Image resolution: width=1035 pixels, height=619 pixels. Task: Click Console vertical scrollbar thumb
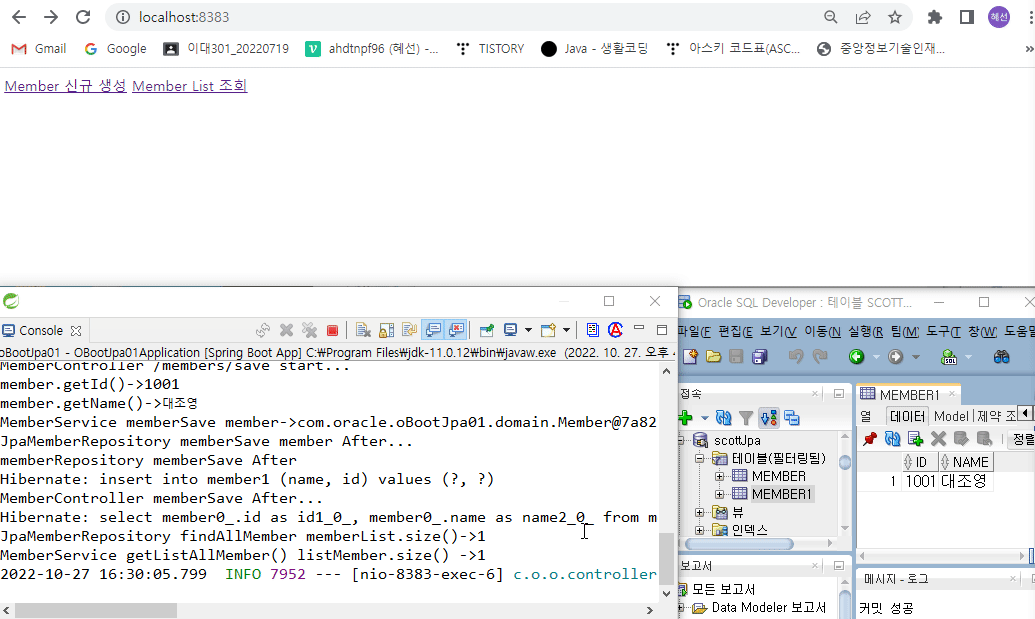(667, 558)
